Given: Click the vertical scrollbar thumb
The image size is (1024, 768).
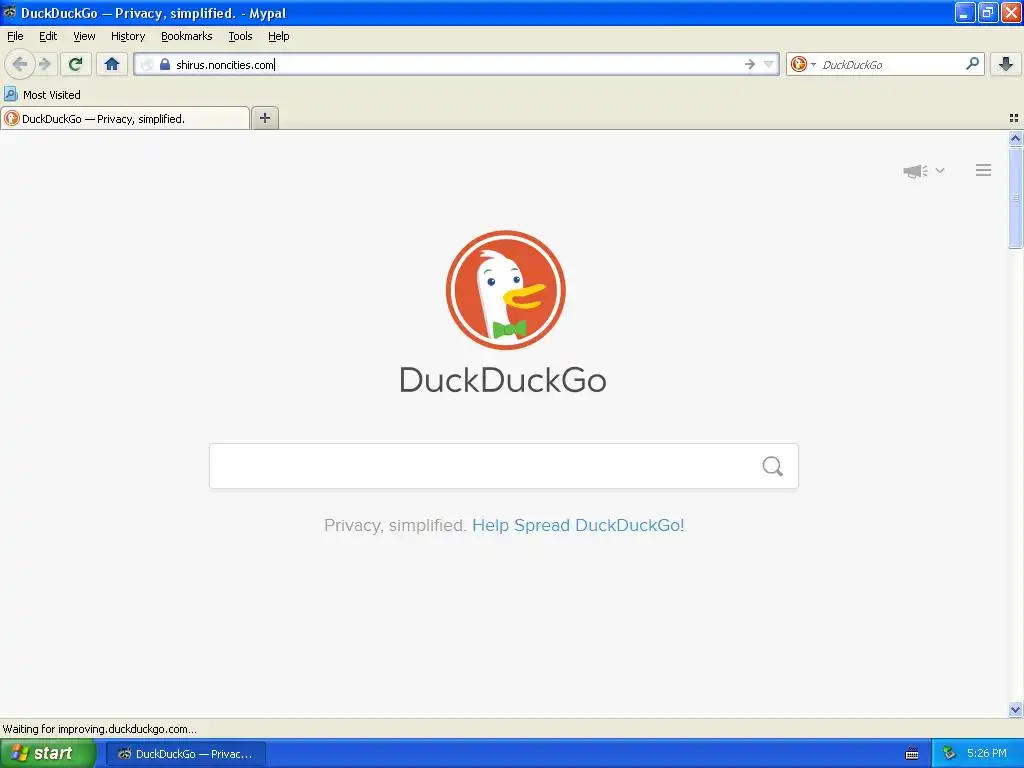Looking at the screenshot, I should [1015, 198].
